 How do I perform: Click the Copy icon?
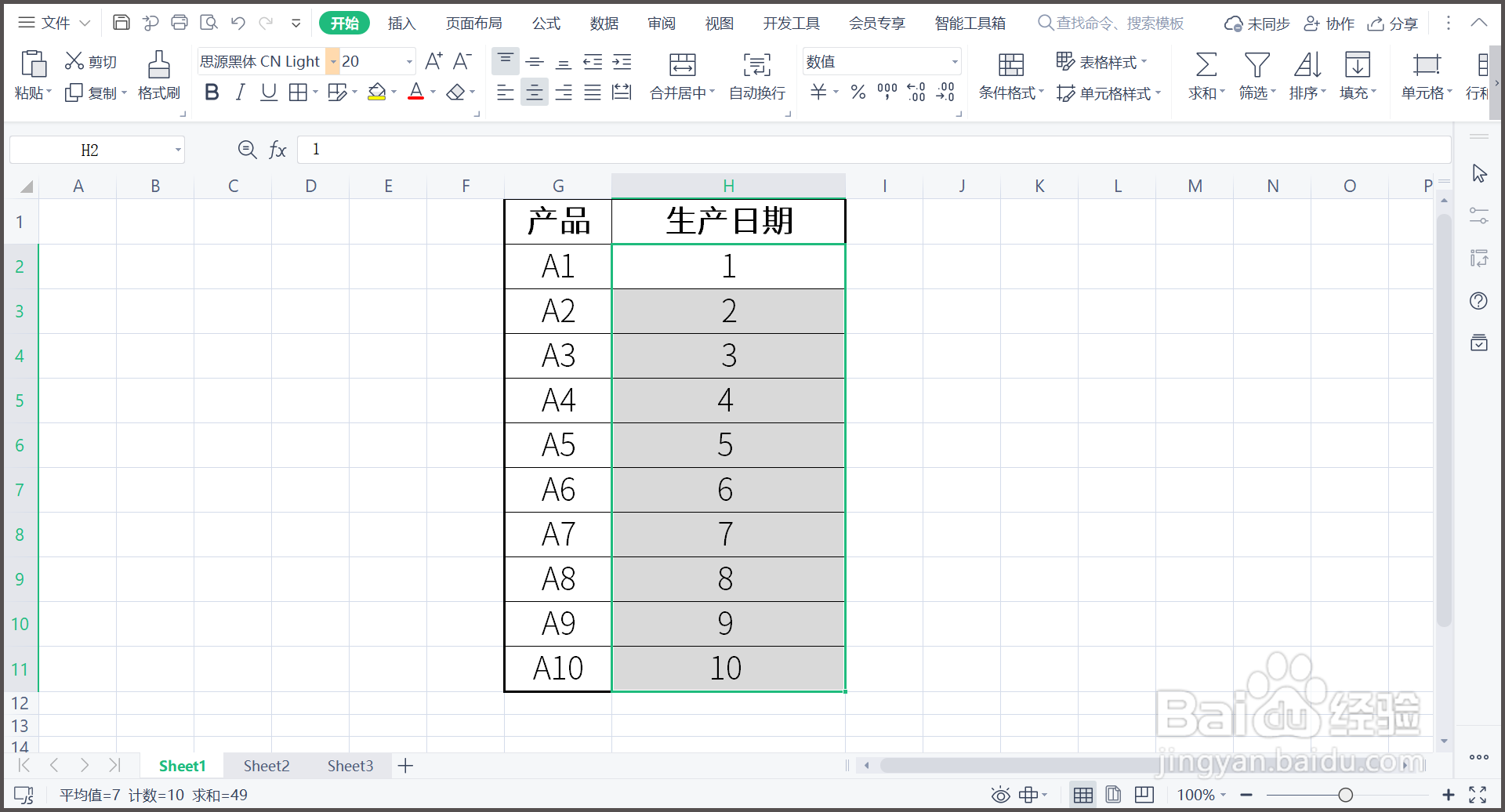point(74,92)
